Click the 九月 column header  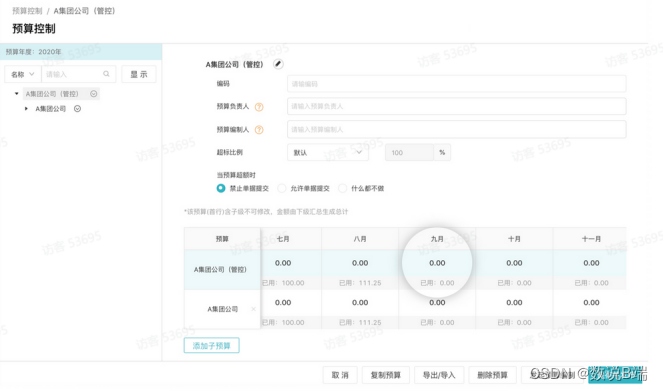point(437,239)
